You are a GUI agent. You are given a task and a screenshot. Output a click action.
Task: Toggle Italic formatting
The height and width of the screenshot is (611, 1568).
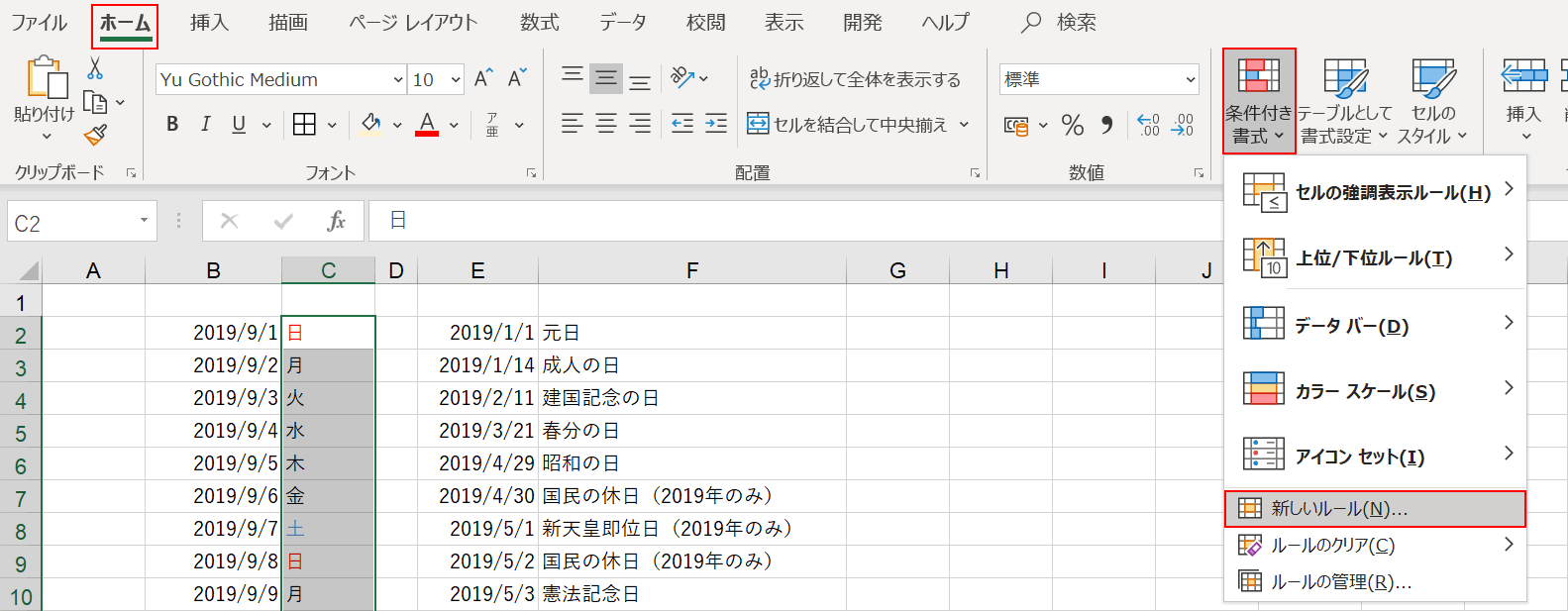[x=205, y=125]
